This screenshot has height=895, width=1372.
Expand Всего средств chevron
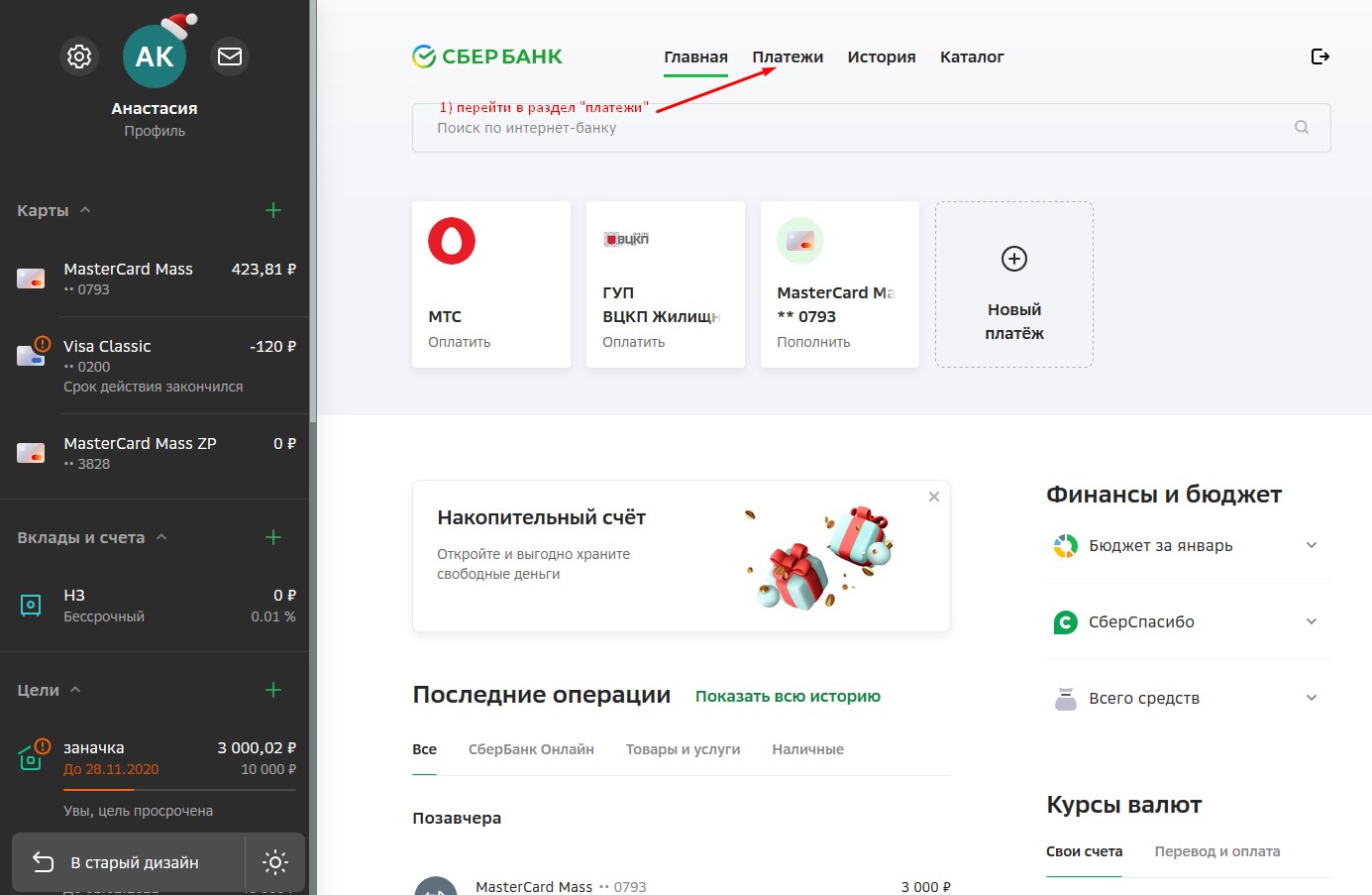pyautogui.click(x=1312, y=698)
